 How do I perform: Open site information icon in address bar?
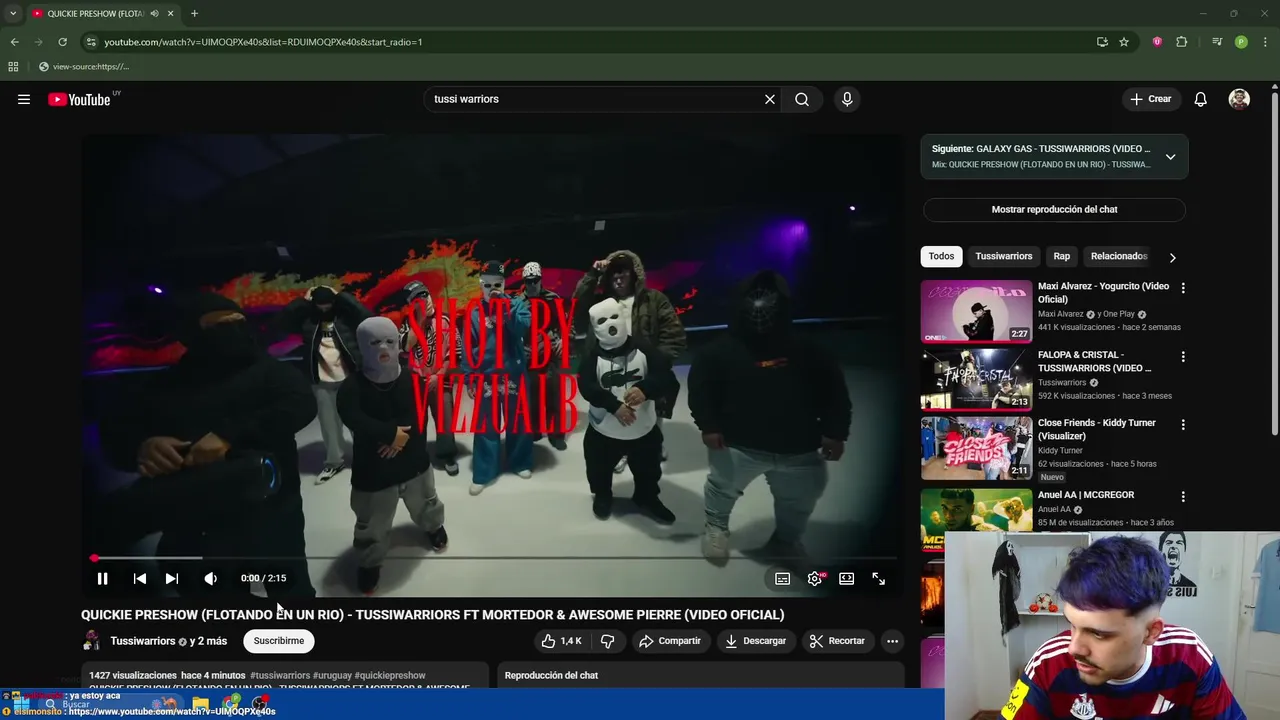[x=91, y=42]
